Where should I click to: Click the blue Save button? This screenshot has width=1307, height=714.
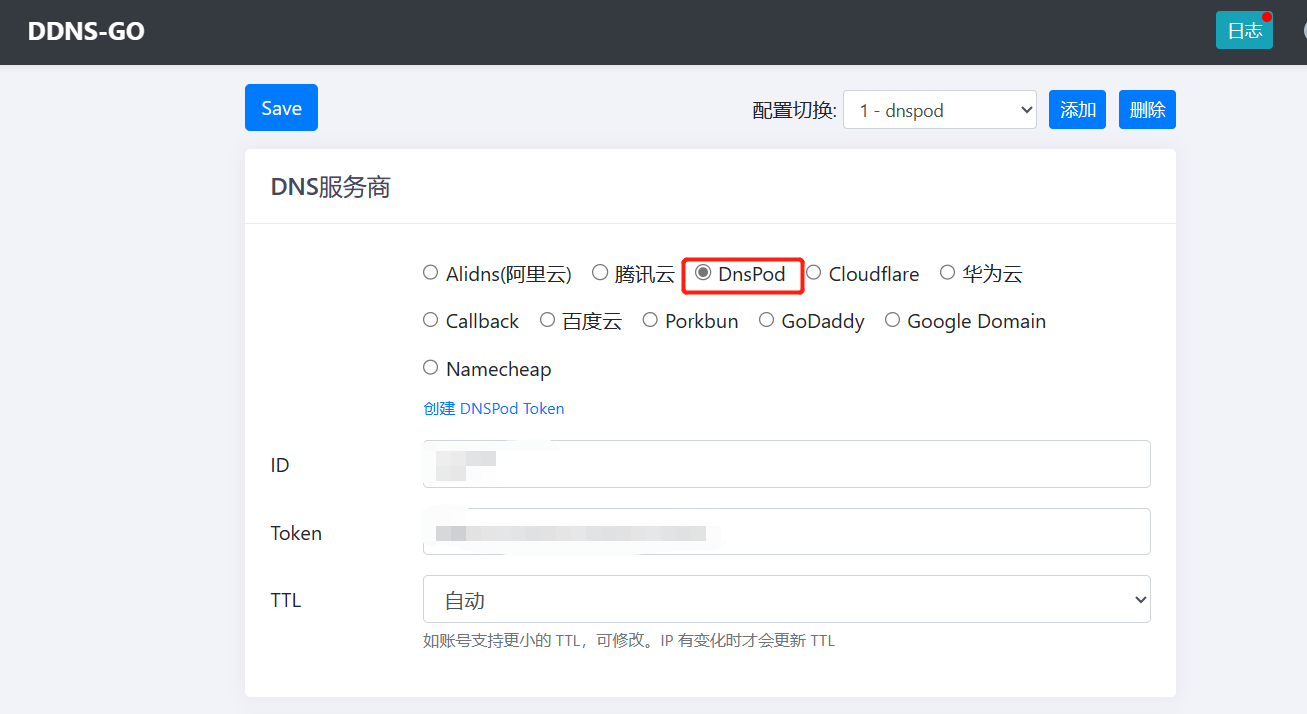point(281,108)
